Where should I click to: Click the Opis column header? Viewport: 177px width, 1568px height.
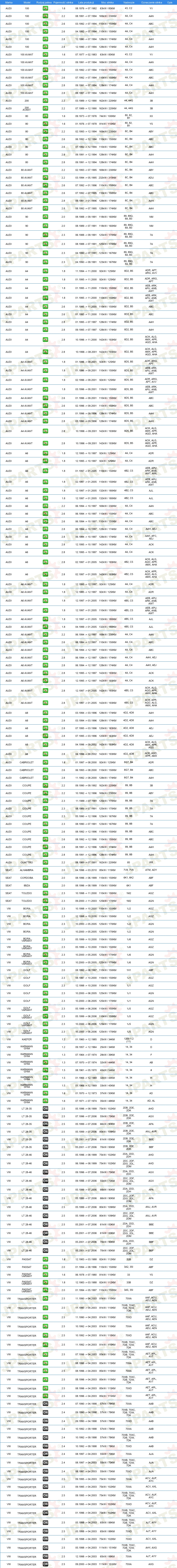(x=170, y=2)
